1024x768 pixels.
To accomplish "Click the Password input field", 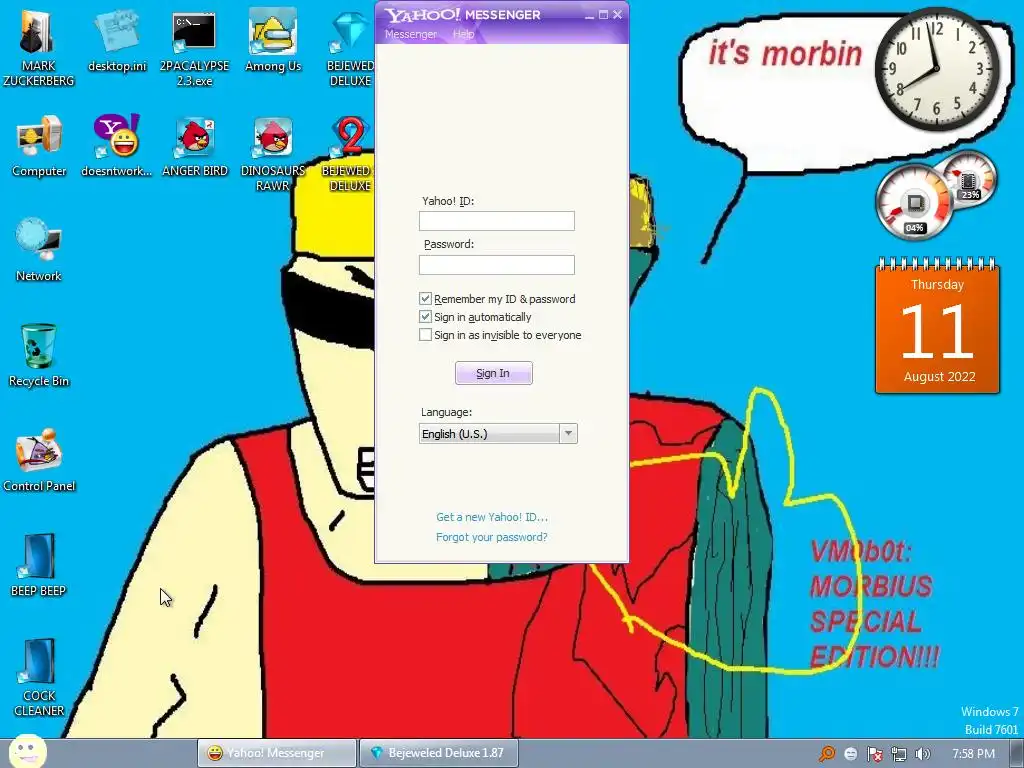I will (497, 264).
